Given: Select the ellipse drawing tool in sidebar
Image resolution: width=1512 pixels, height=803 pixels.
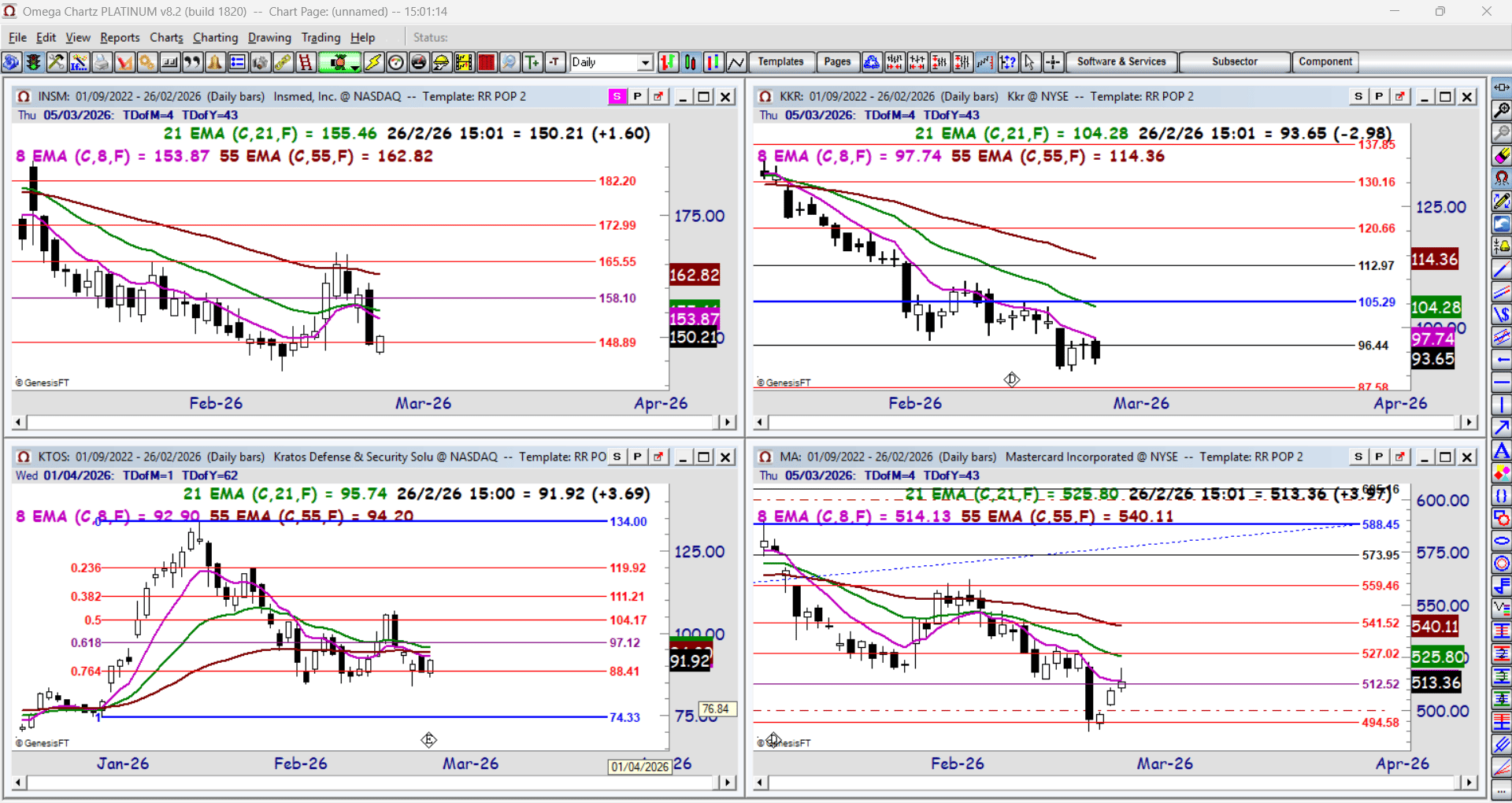Looking at the screenshot, I should pyautogui.click(x=1502, y=541).
